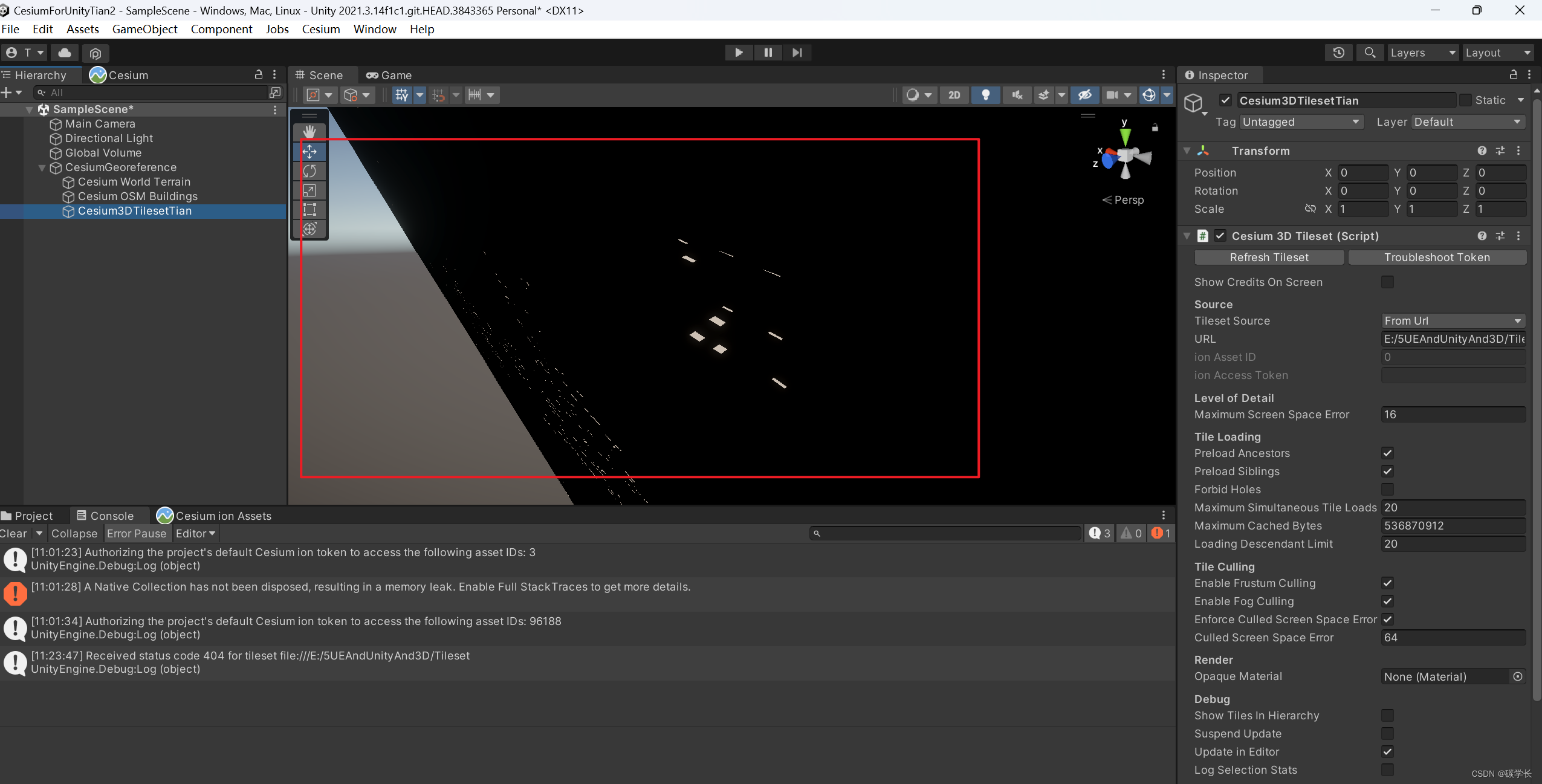Enable Show Credits On Screen checkbox
This screenshot has height=784, width=1542.
coord(1387,282)
